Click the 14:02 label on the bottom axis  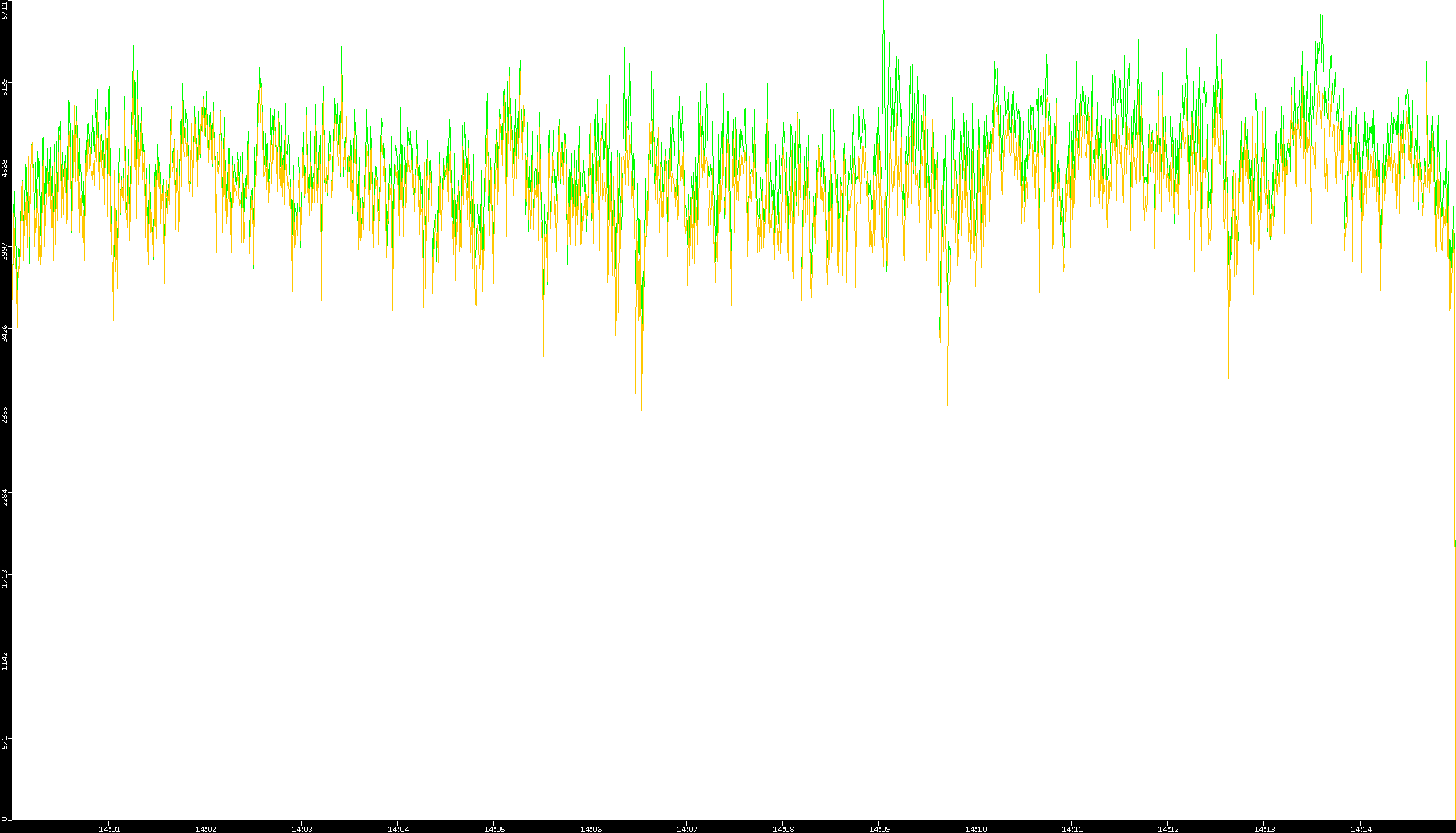point(205,828)
